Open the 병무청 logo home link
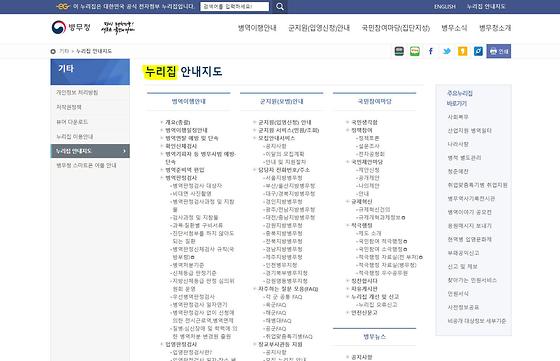Image resolution: width=560 pixels, height=361 pixels. pyautogui.click(x=71, y=27)
